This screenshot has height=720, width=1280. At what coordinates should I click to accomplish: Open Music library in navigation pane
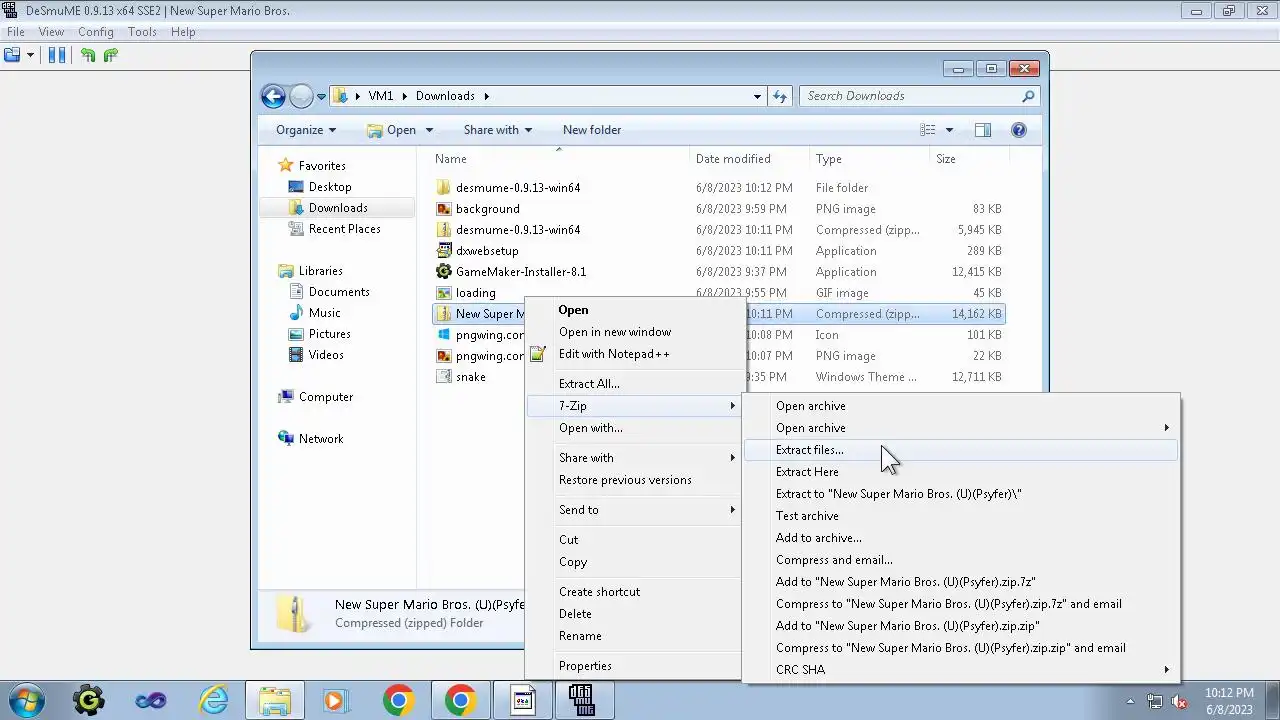click(324, 313)
